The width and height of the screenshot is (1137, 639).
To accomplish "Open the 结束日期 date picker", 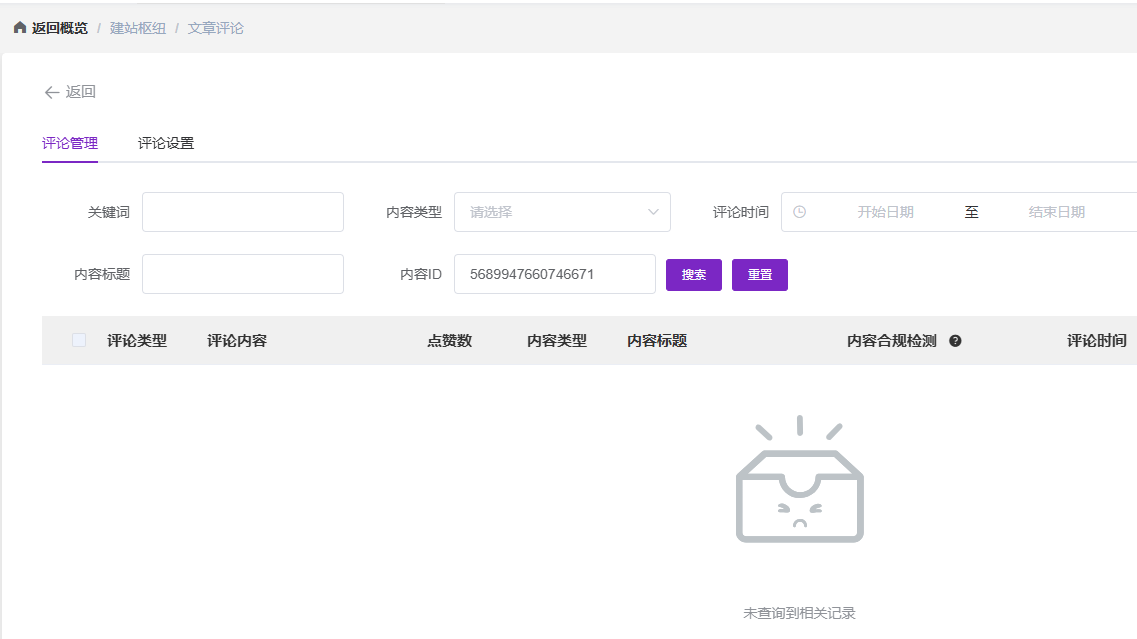I will pyautogui.click(x=1056, y=212).
